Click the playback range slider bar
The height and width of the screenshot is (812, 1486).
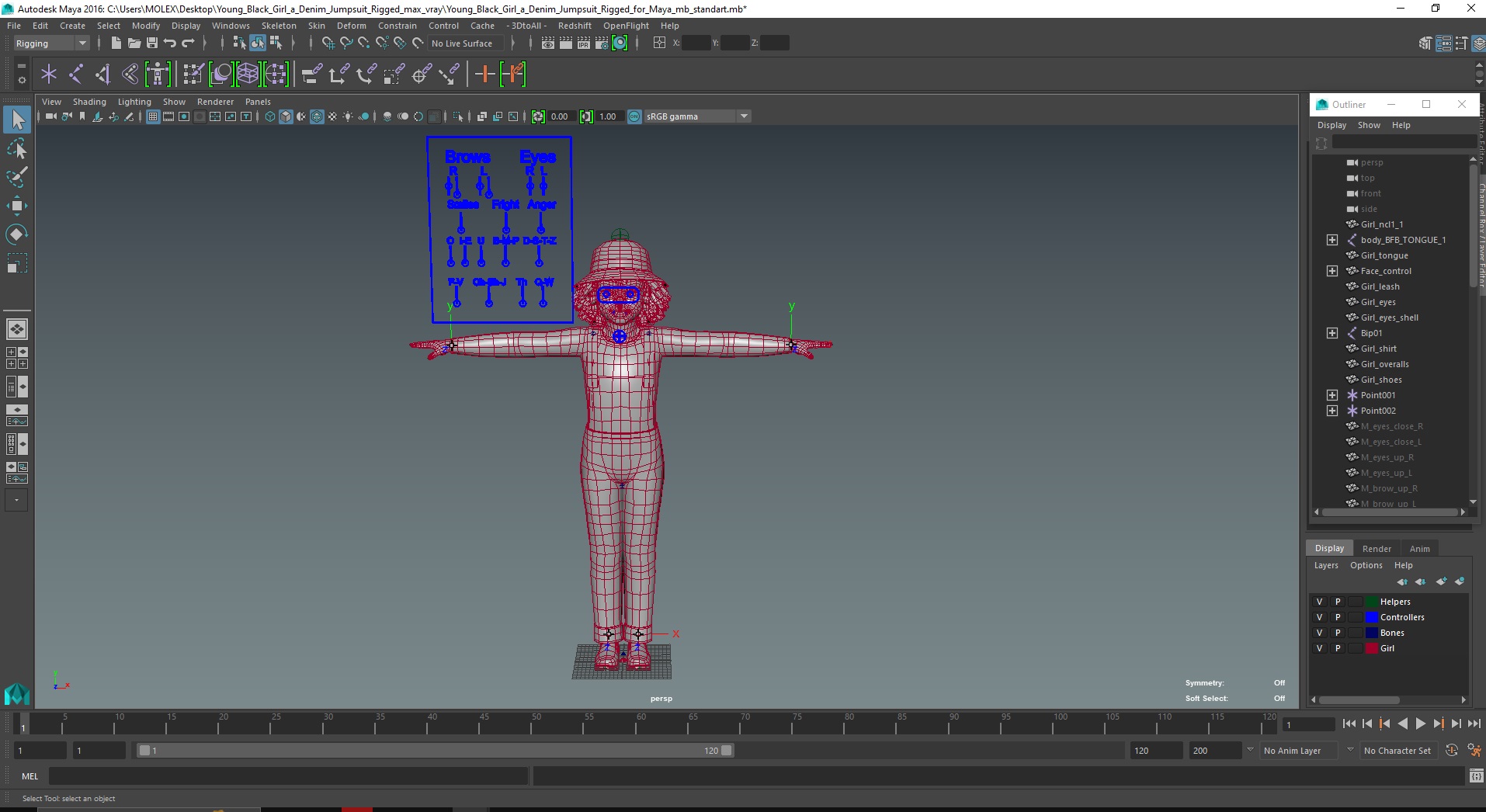click(x=435, y=751)
